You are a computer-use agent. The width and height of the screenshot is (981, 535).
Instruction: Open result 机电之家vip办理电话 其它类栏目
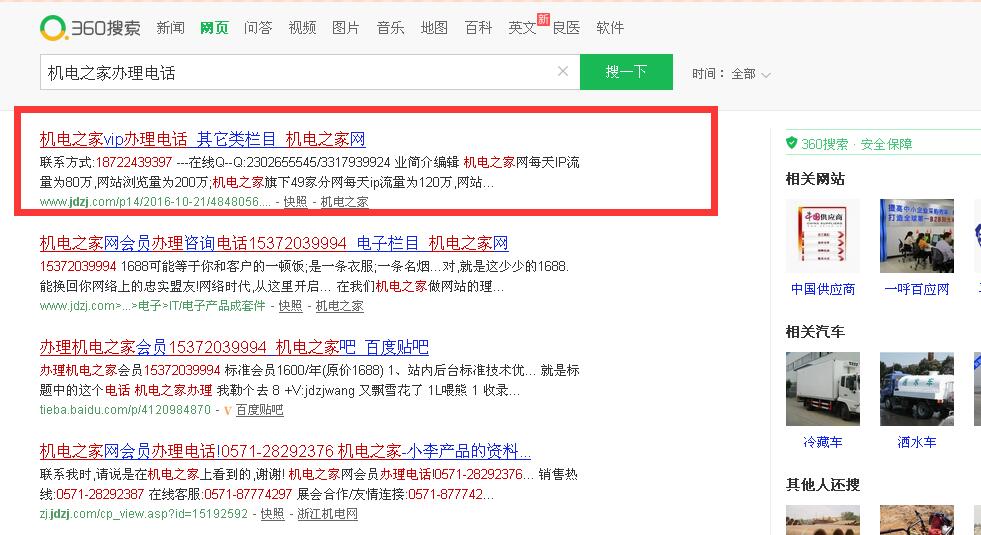(x=202, y=139)
